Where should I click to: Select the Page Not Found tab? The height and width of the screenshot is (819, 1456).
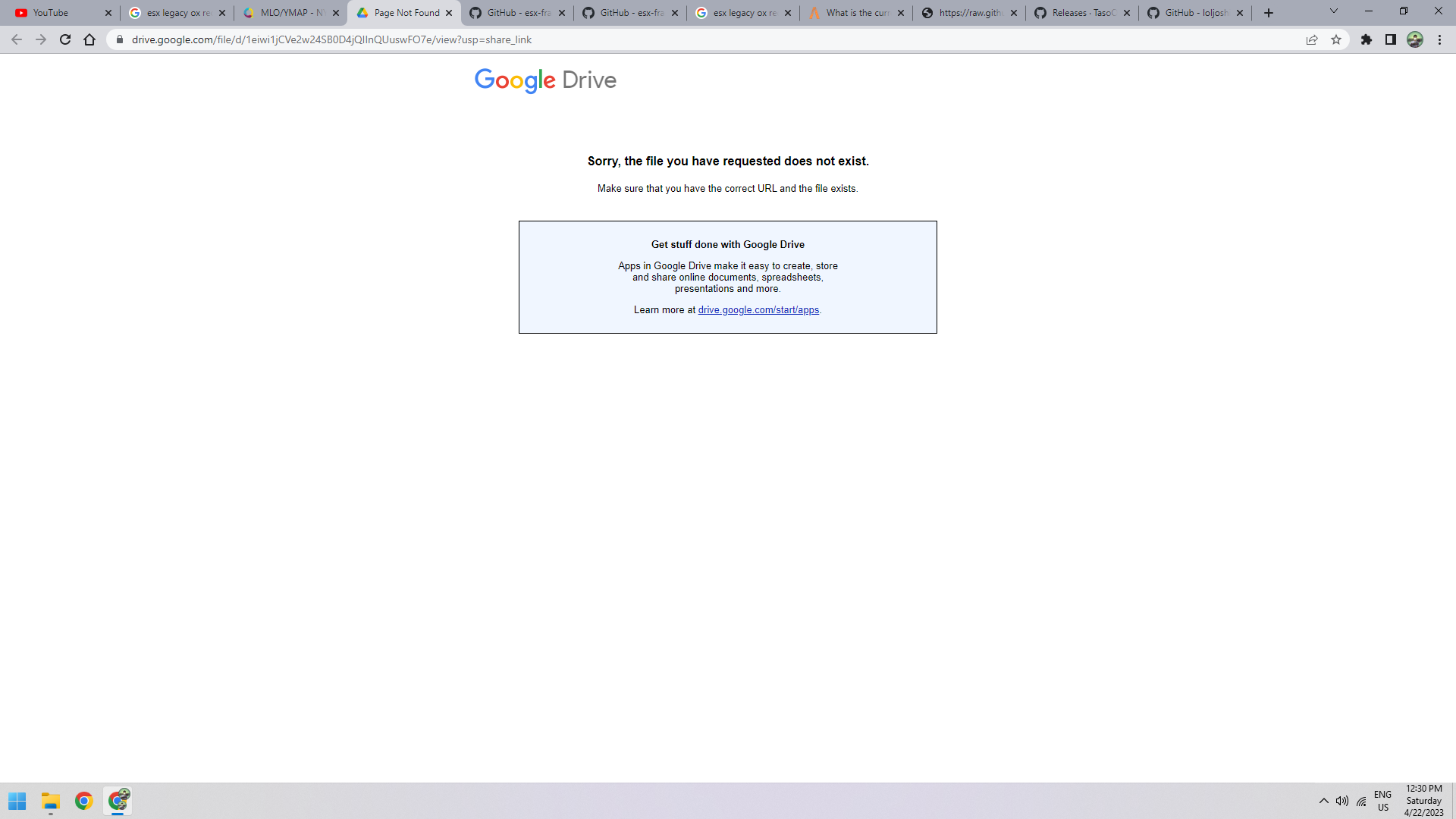405,13
